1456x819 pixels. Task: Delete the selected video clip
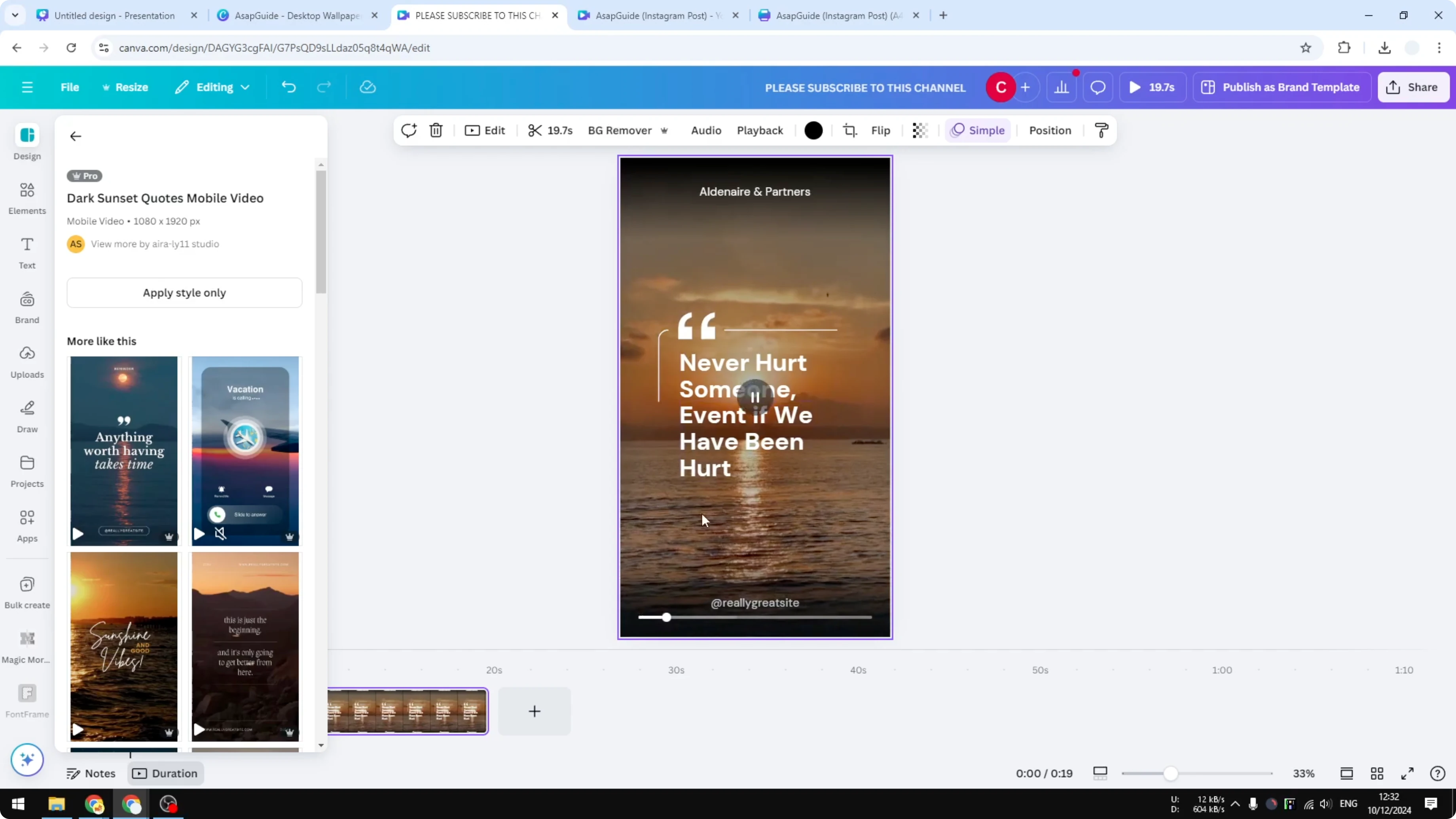pyautogui.click(x=435, y=130)
